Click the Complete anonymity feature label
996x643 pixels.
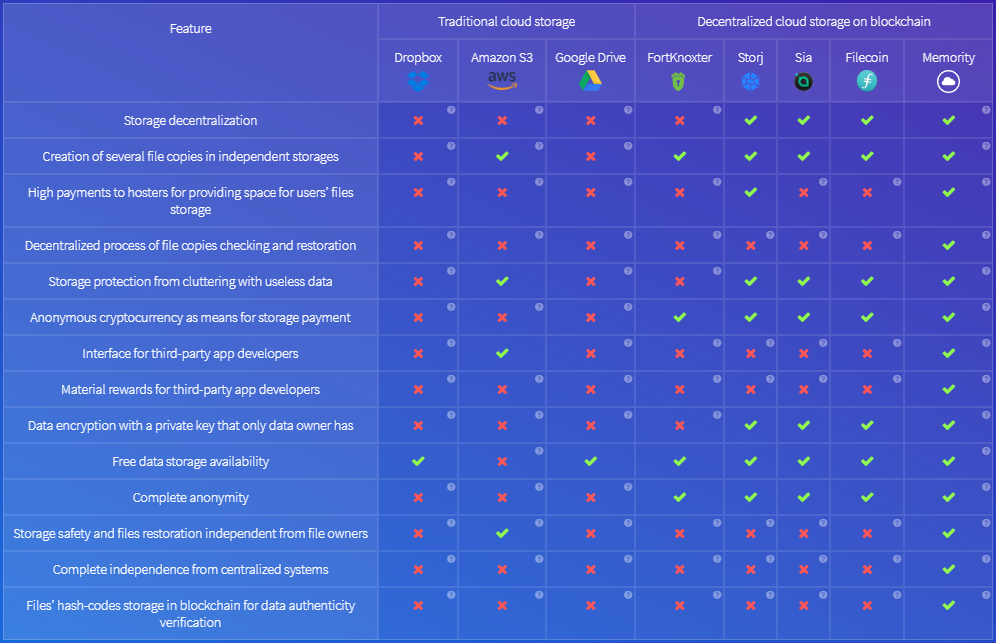(191, 497)
